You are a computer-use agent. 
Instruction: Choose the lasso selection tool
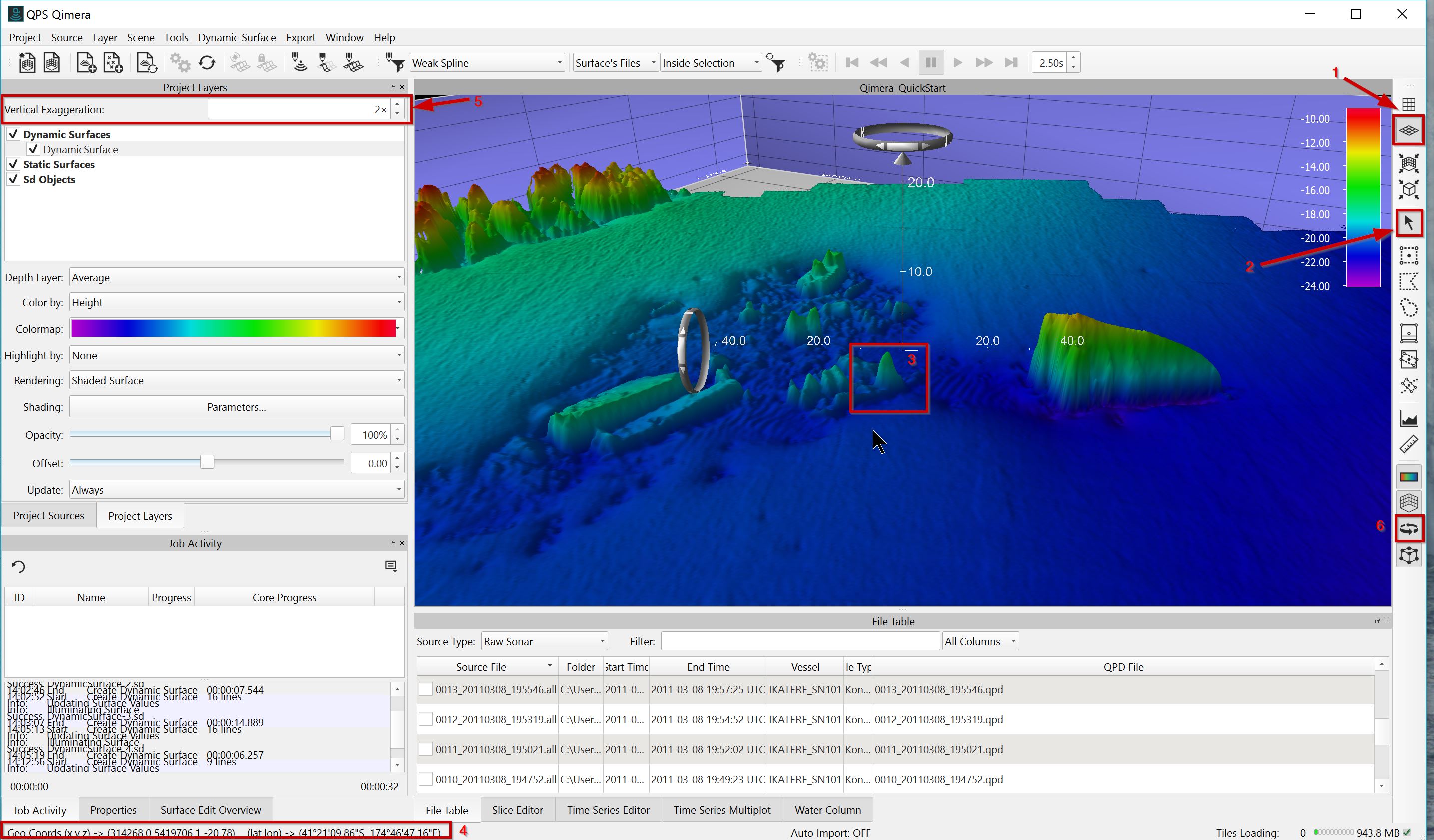click(x=1408, y=308)
